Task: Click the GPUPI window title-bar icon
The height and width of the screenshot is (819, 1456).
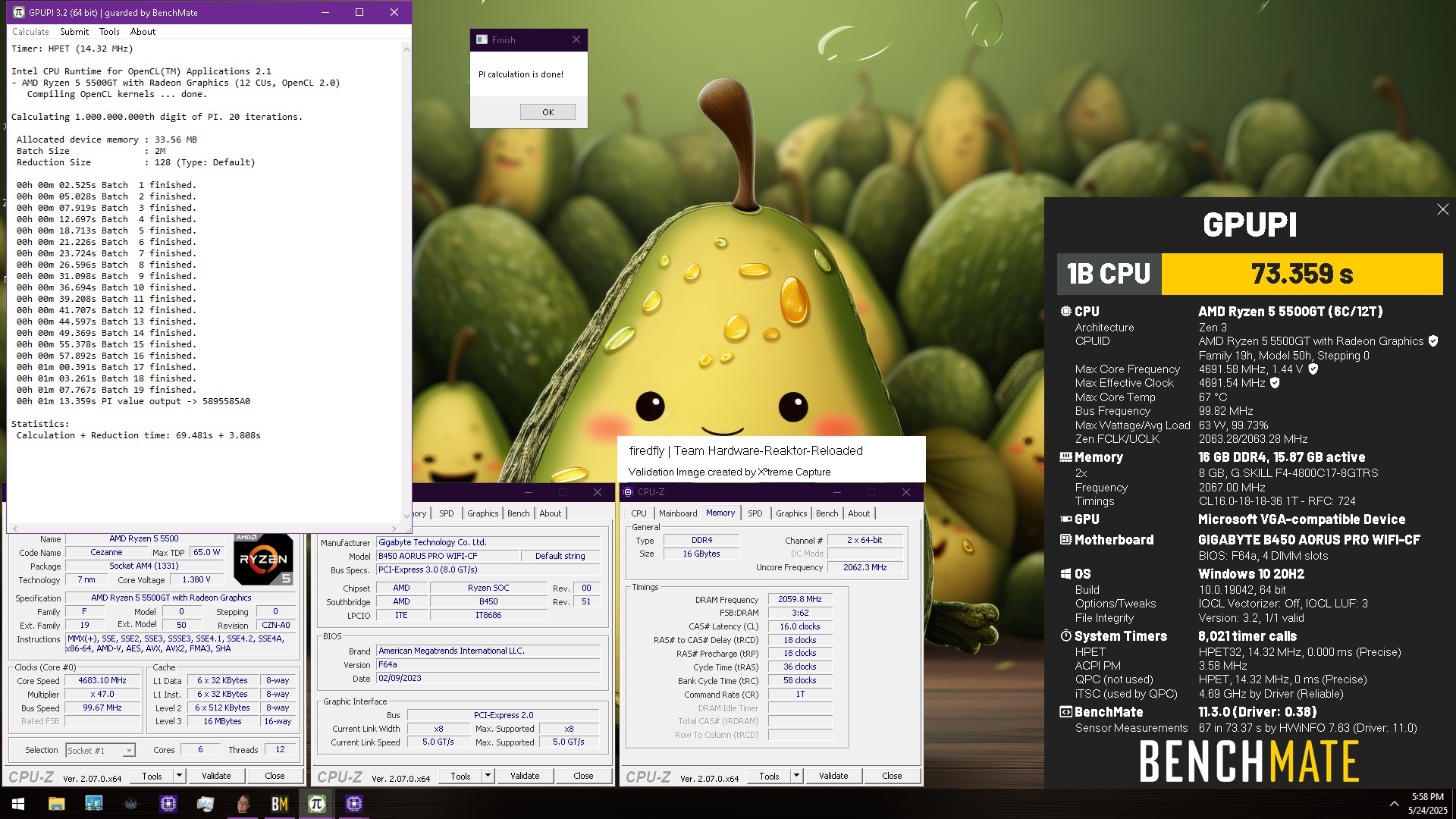Action: pyautogui.click(x=19, y=12)
